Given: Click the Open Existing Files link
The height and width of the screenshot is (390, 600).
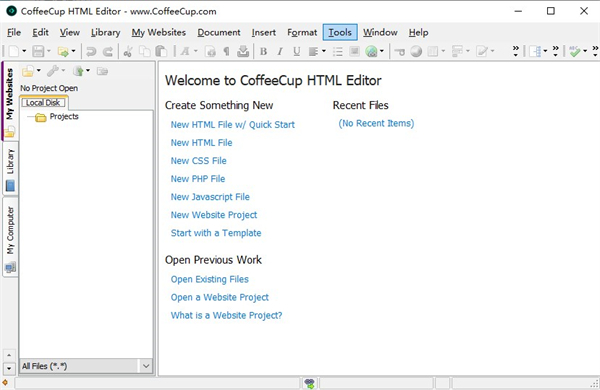Looking at the screenshot, I should pyautogui.click(x=210, y=279).
